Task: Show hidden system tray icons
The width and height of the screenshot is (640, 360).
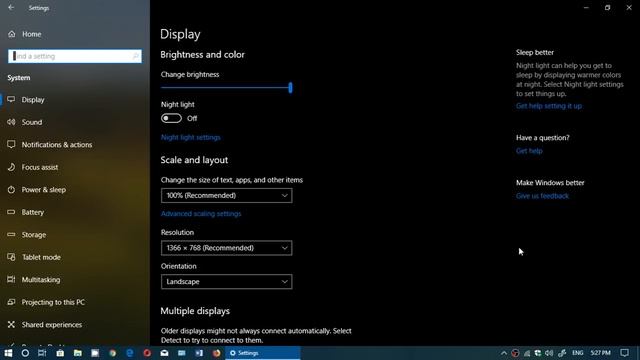Action: tap(504, 353)
